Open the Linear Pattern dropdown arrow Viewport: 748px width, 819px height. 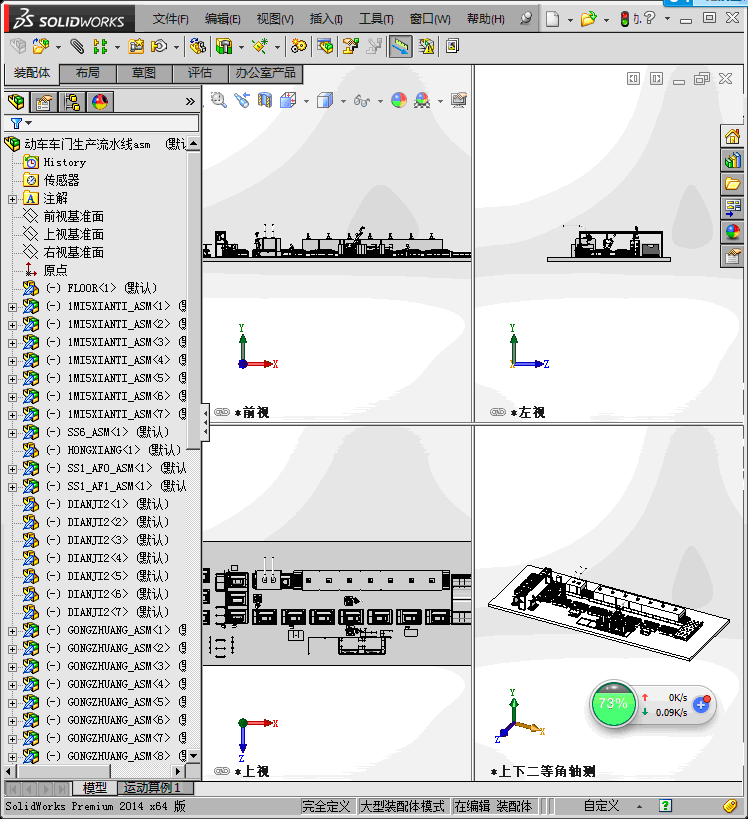pos(117,48)
